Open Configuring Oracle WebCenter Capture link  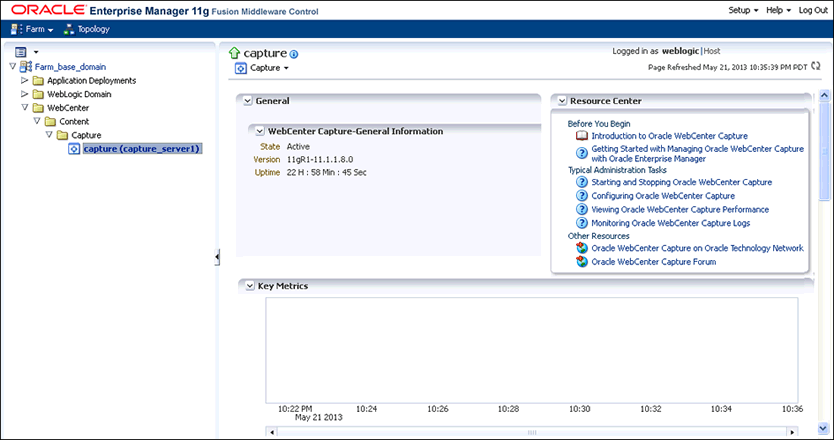[663, 196]
